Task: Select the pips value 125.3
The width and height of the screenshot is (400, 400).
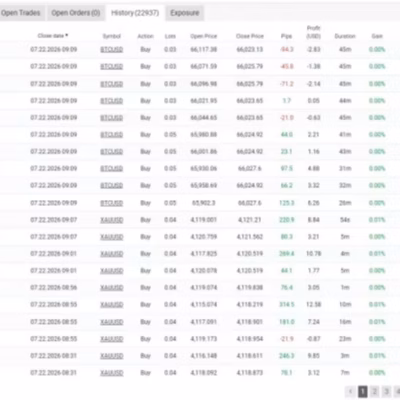Action: pyautogui.click(x=287, y=203)
